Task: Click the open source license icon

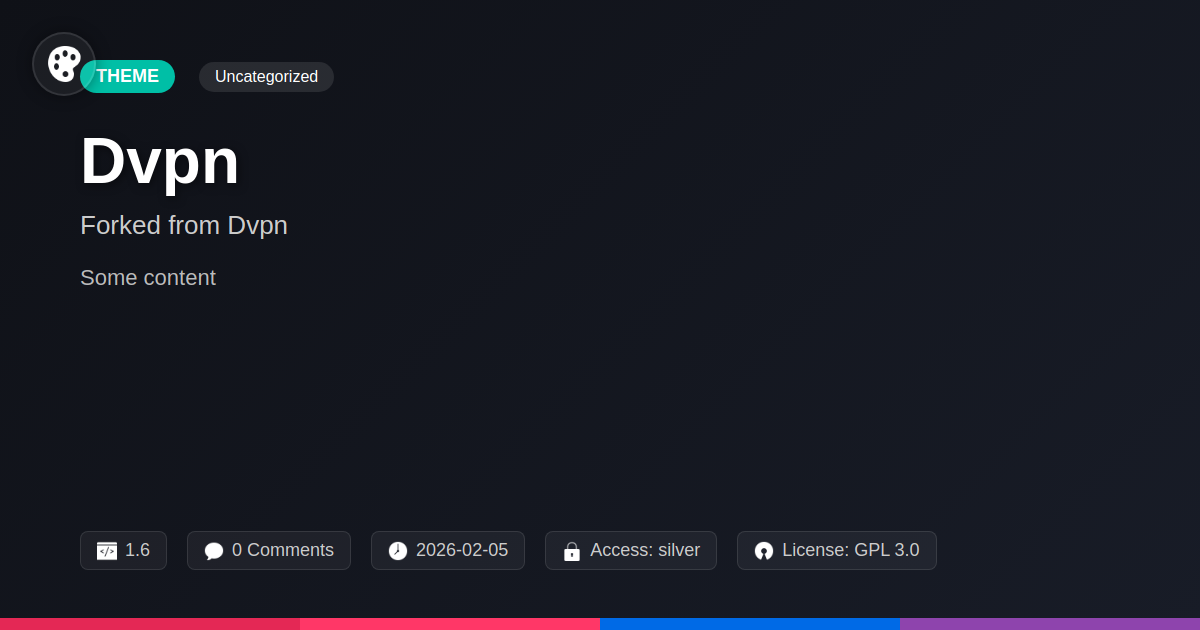Action: click(x=764, y=551)
